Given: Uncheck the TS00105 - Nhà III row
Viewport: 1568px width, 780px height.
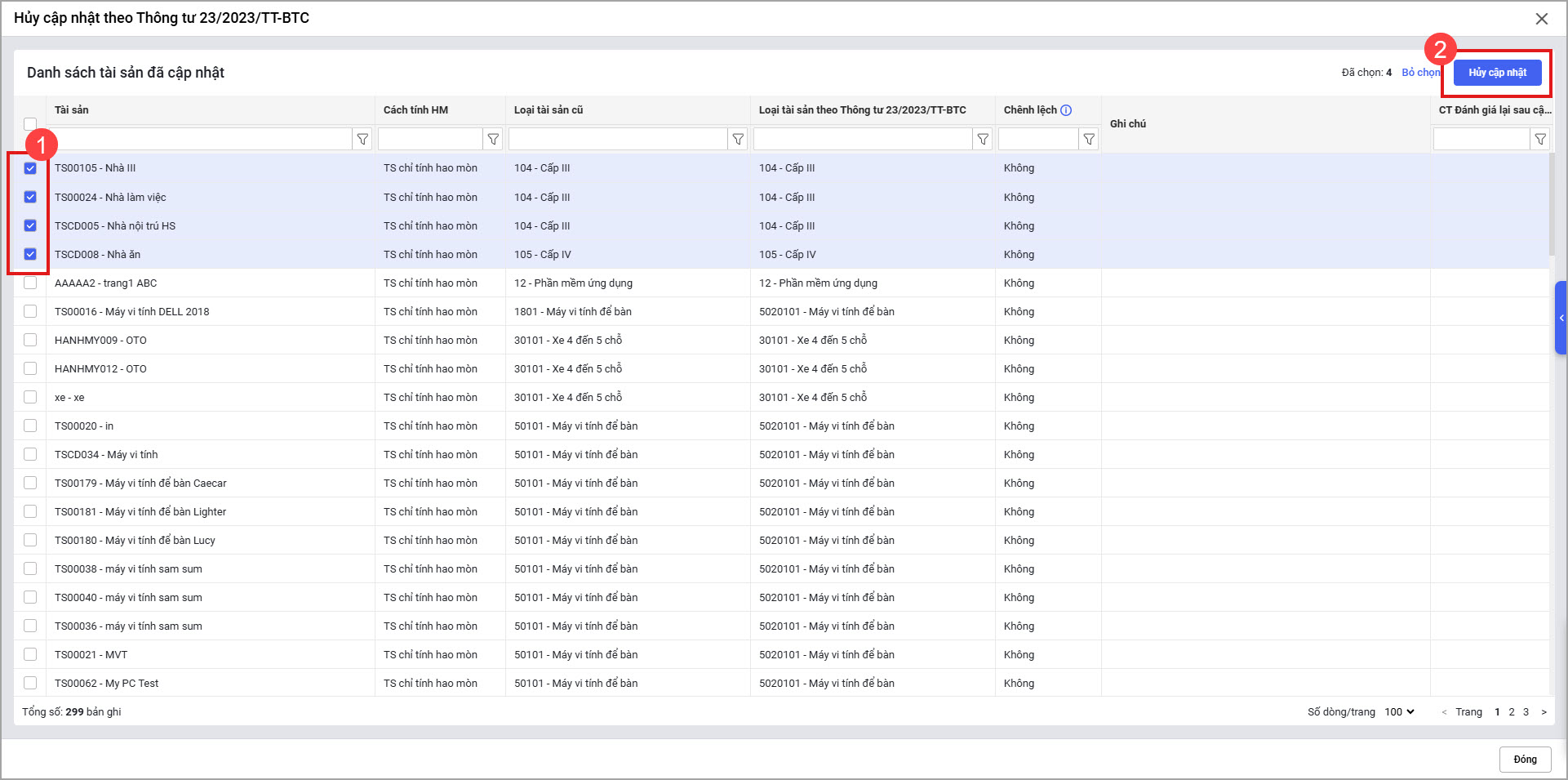Looking at the screenshot, I should point(30,168).
